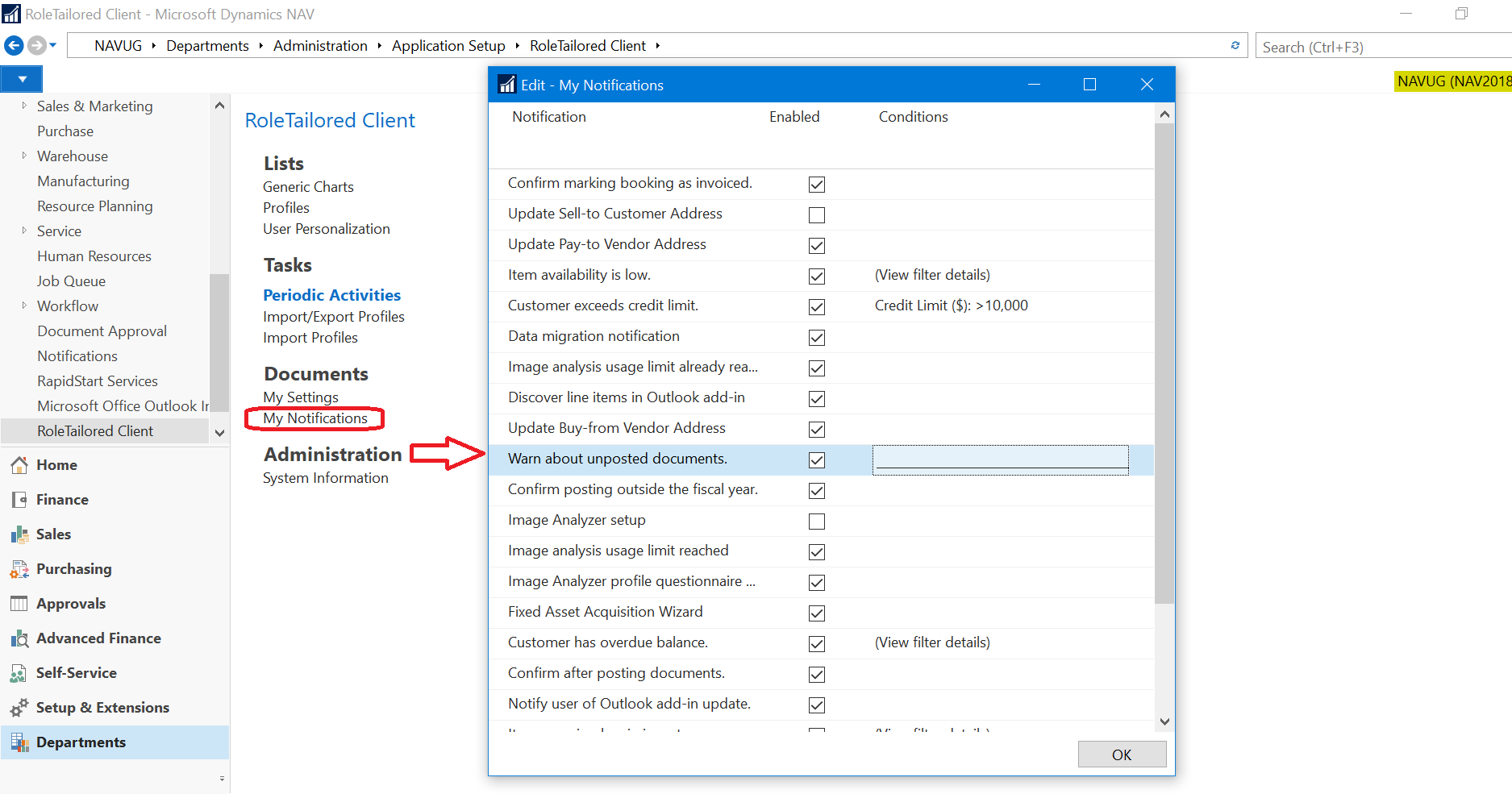
Task: Enable 'Image Analyzer setup' notification checkbox
Action: coord(817,522)
